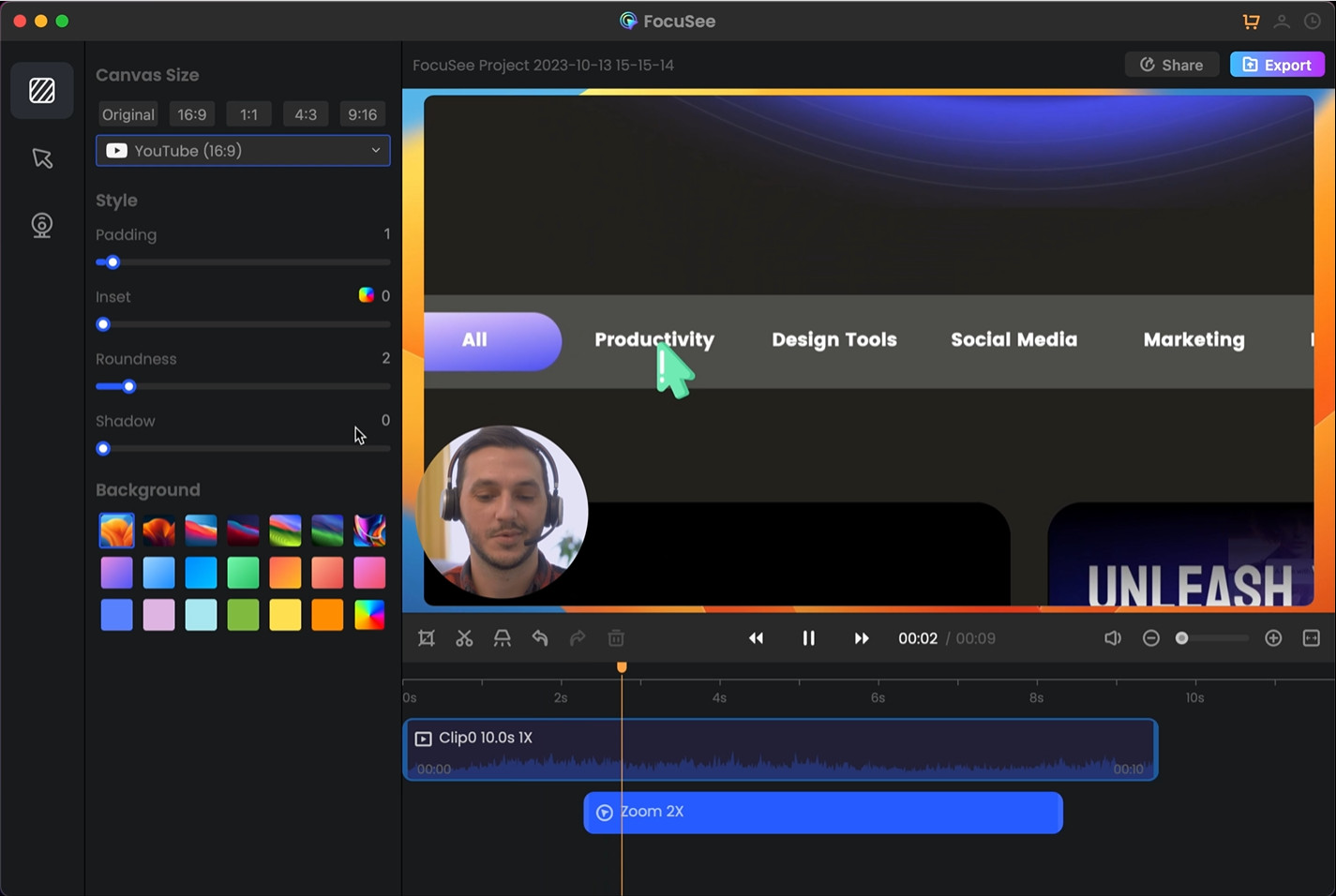This screenshot has width=1336, height=896.
Task: Click the orange playhead marker
Action: (x=622, y=667)
